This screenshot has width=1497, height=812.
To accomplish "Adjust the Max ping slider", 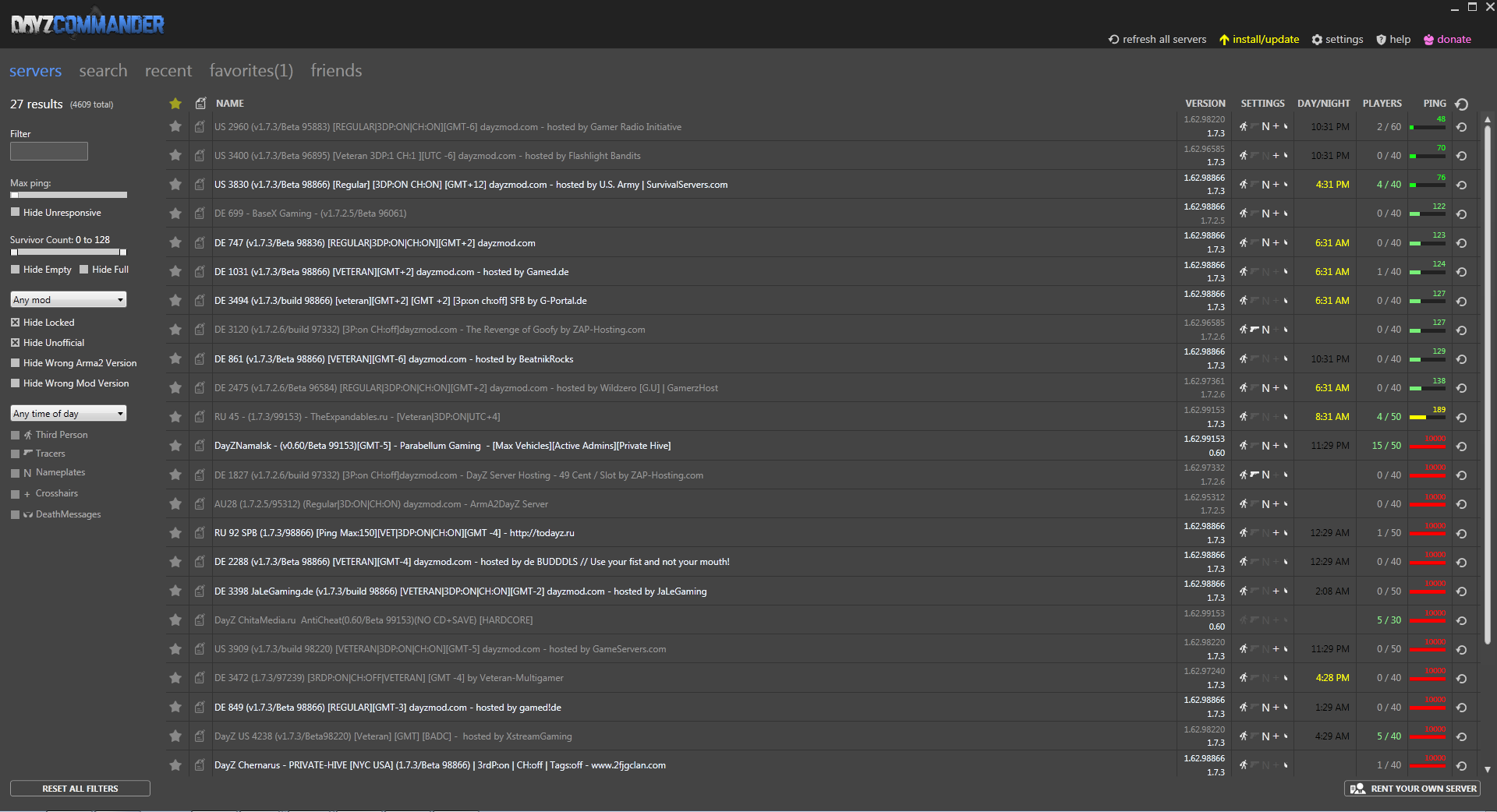I will (x=69, y=195).
